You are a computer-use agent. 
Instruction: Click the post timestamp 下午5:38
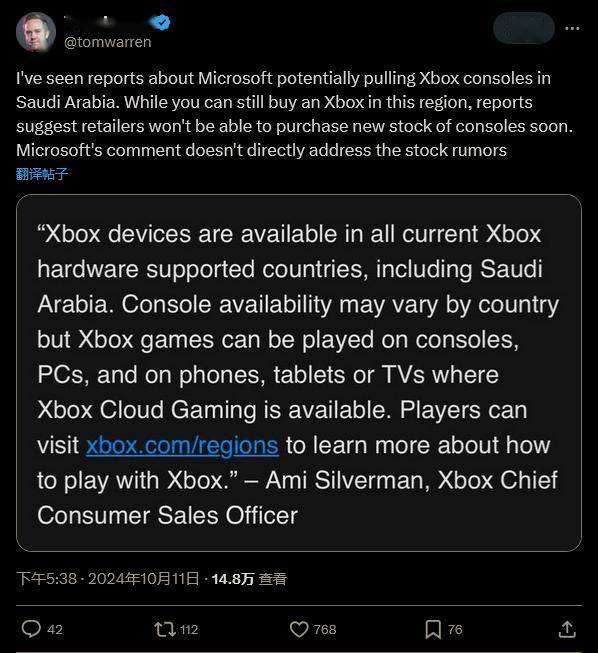point(47,578)
